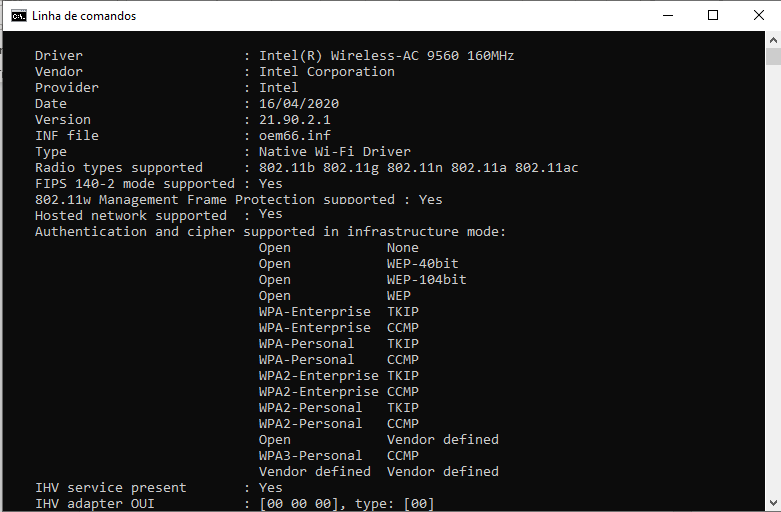Click the Driver Intel(R) Wireless-AC 9560 line

(x=274, y=55)
